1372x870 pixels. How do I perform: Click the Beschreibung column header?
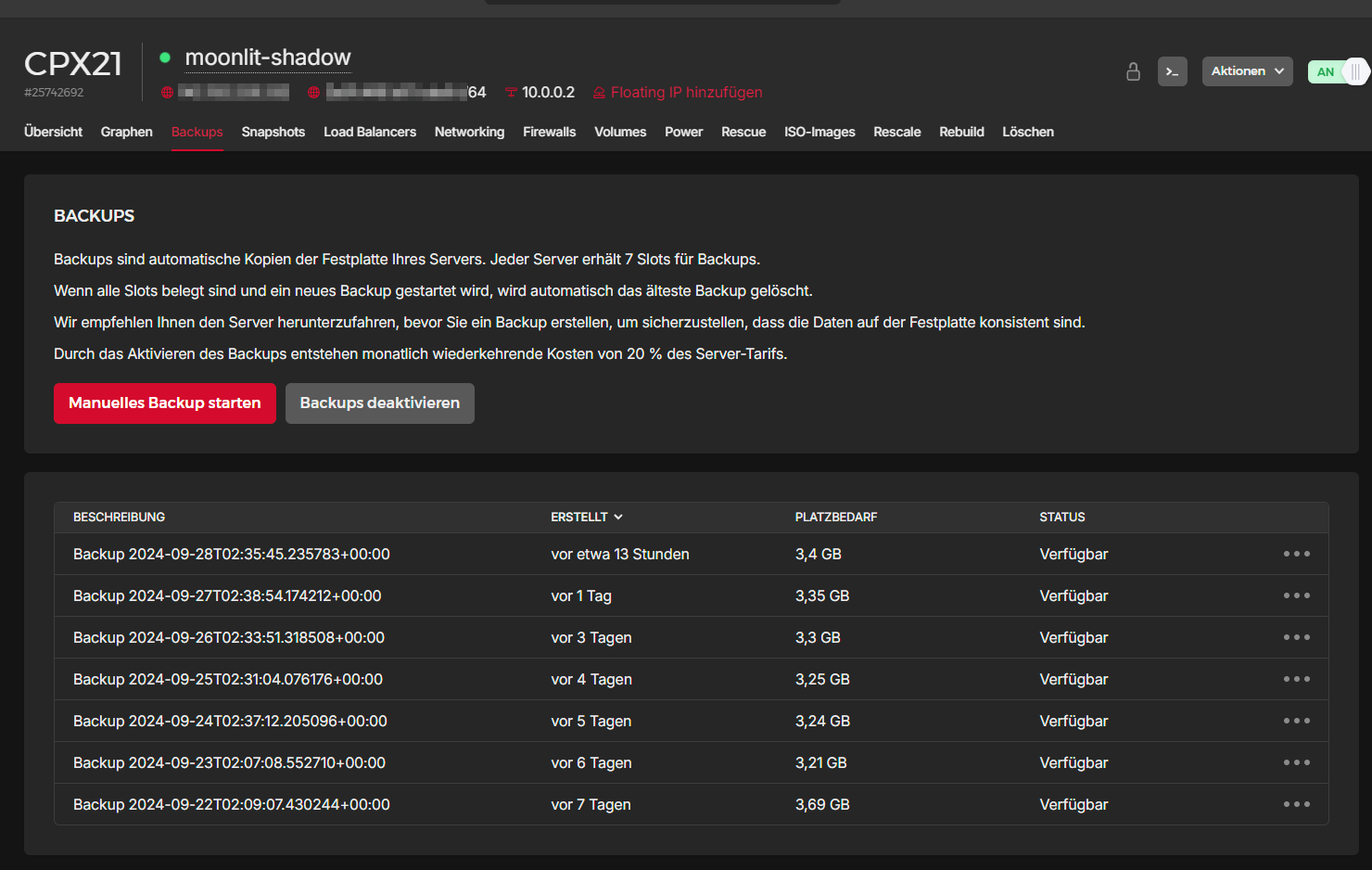[119, 517]
